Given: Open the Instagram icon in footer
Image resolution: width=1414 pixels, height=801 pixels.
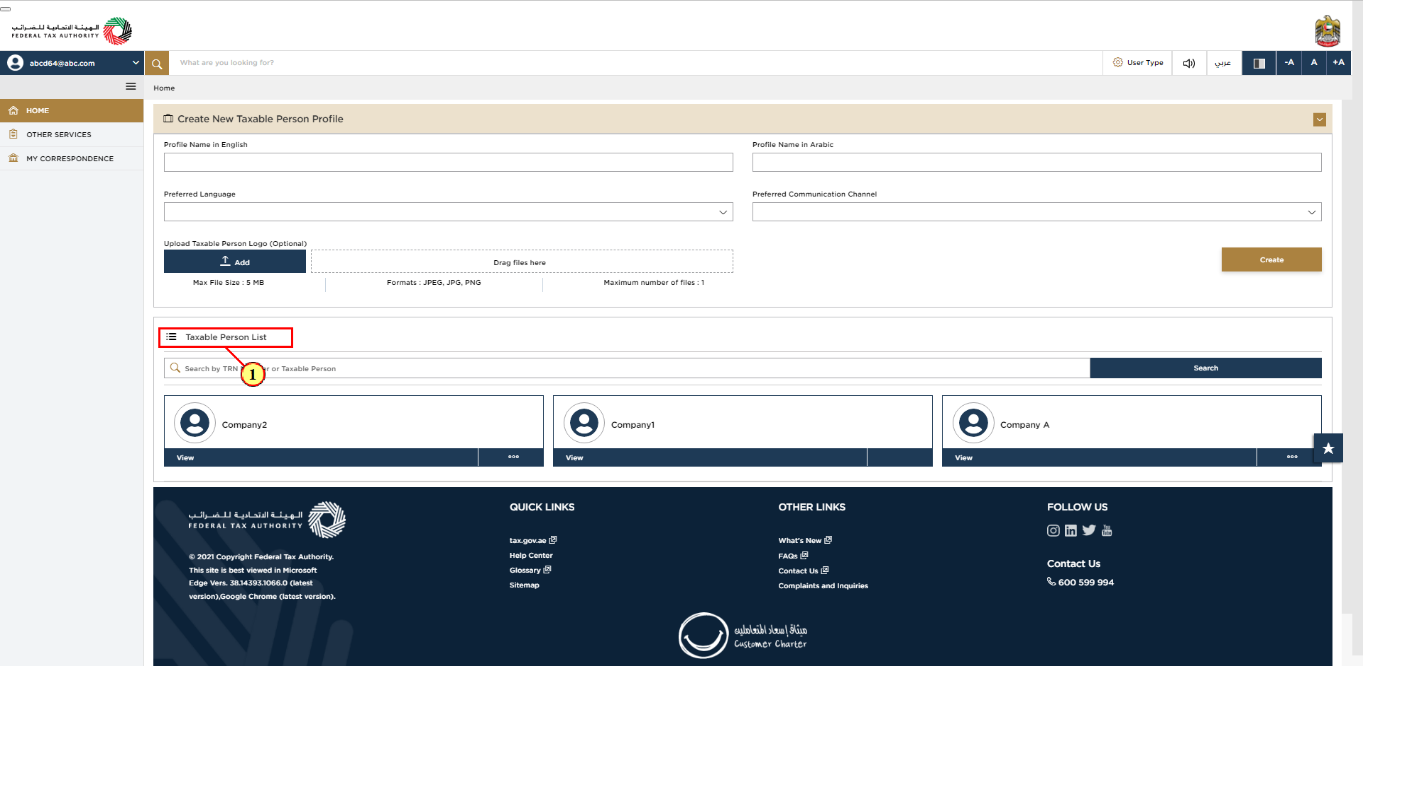Looking at the screenshot, I should click(x=1053, y=531).
